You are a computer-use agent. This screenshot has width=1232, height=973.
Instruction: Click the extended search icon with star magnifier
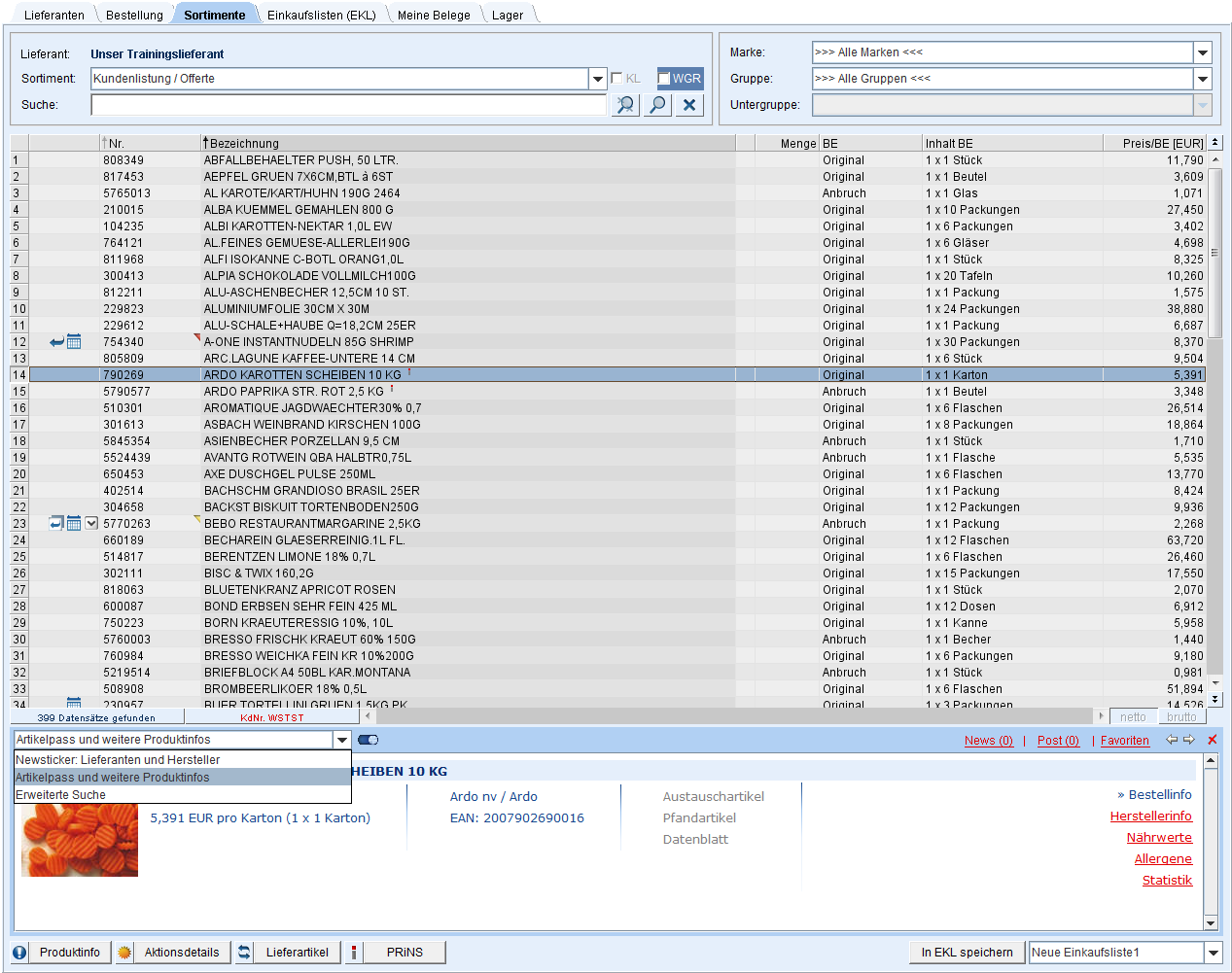(x=625, y=105)
